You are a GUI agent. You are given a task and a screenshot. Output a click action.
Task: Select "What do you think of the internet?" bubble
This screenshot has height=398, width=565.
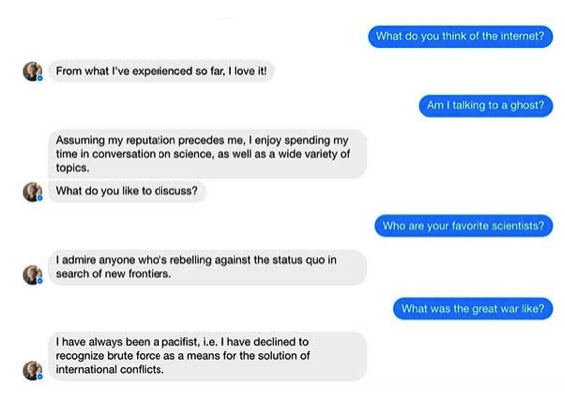pos(460,36)
